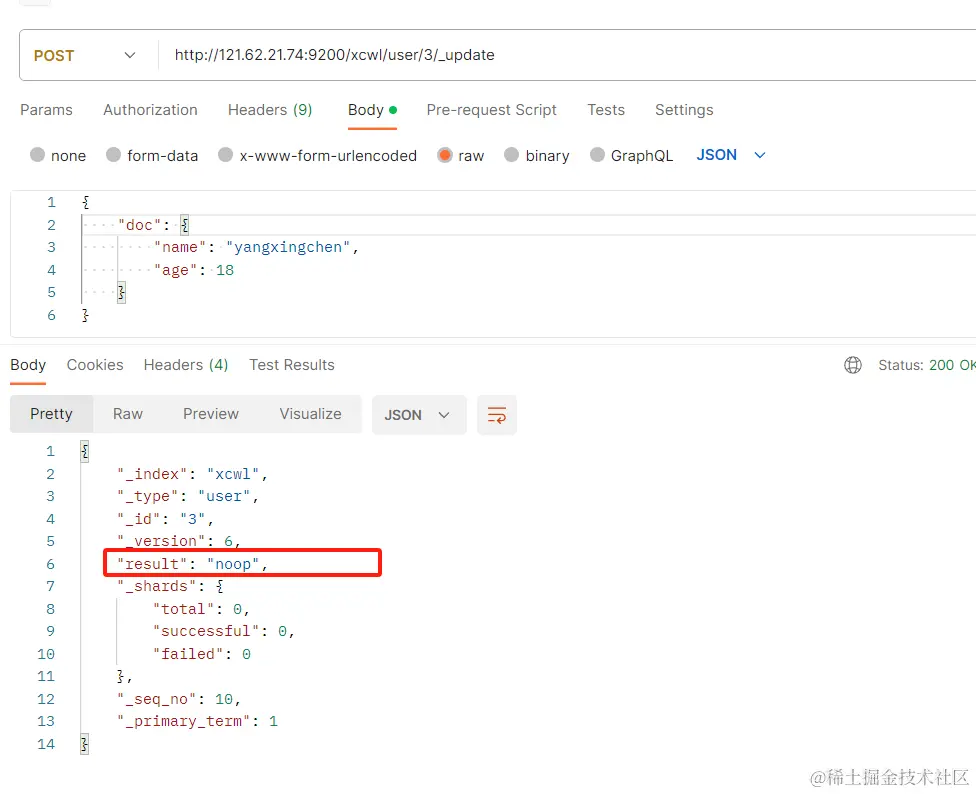Select the x-www-form-urlencoded radio option
976x794 pixels.
tap(225, 155)
